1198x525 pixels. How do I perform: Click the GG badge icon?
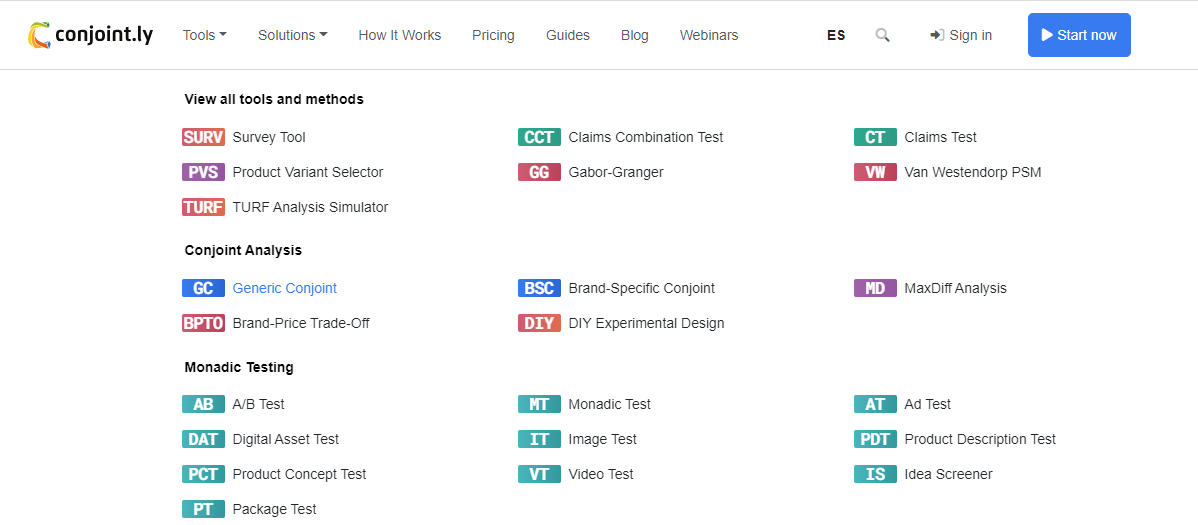(x=539, y=173)
